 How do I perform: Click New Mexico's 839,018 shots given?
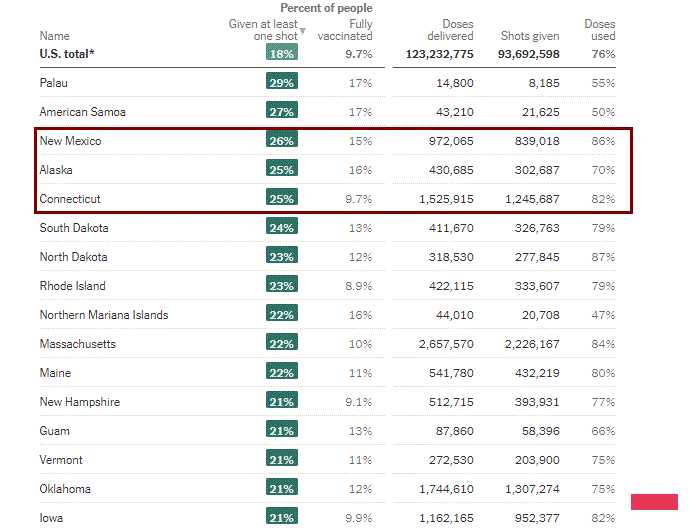[537, 141]
